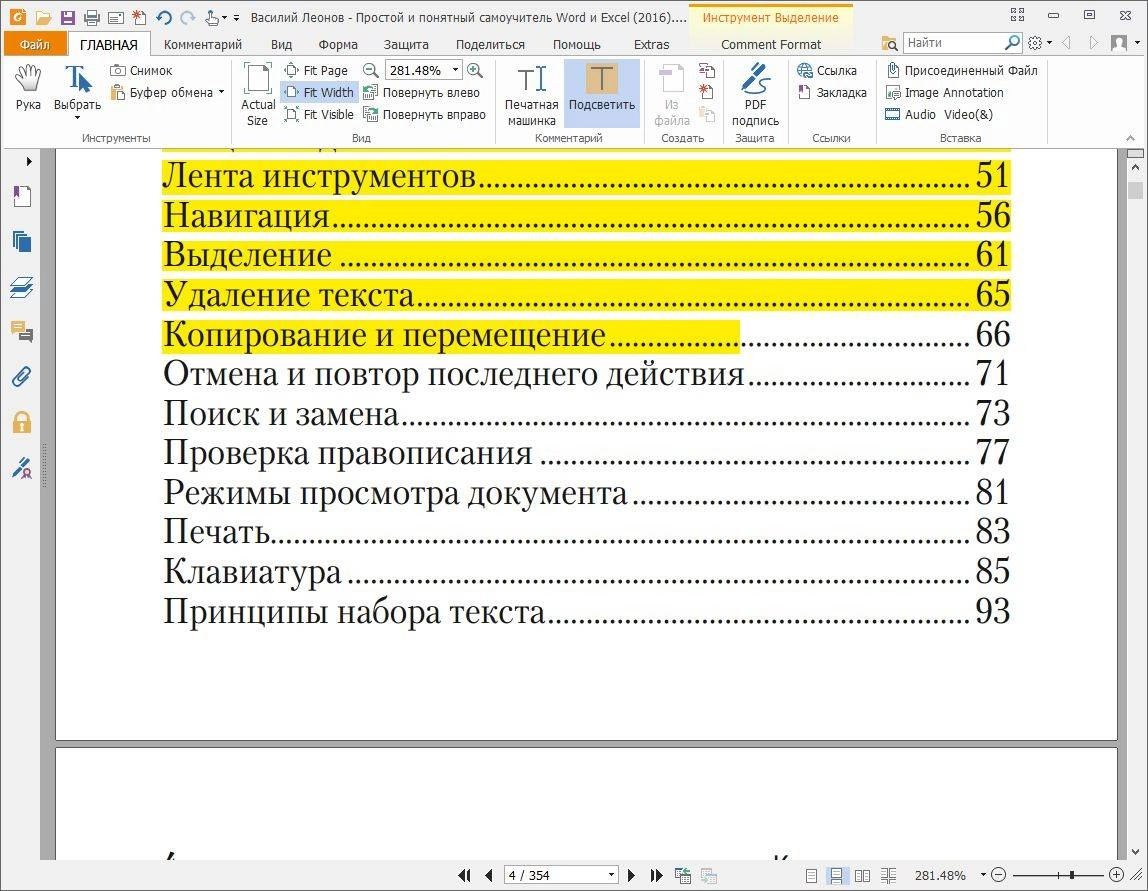Viewport: 1148px width, 891px height.
Task: Go to previous page
Action: (489, 875)
